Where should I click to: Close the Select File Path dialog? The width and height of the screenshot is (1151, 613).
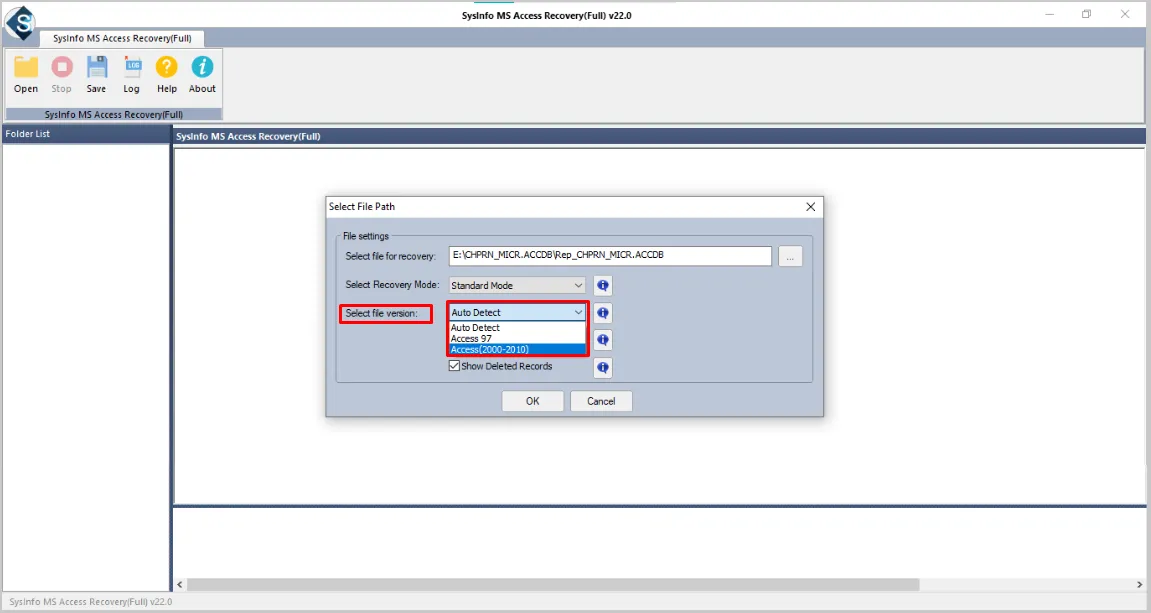[x=810, y=207]
